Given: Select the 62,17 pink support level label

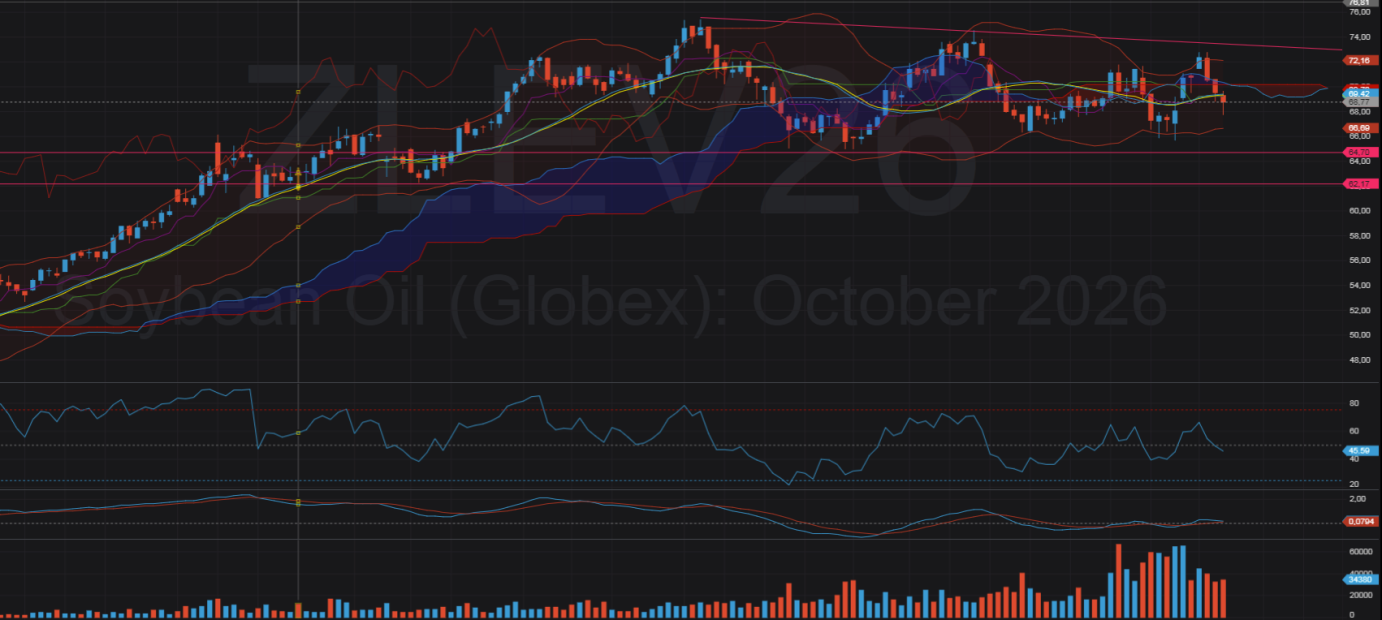Looking at the screenshot, I should pyautogui.click(x=1358, y=184).
